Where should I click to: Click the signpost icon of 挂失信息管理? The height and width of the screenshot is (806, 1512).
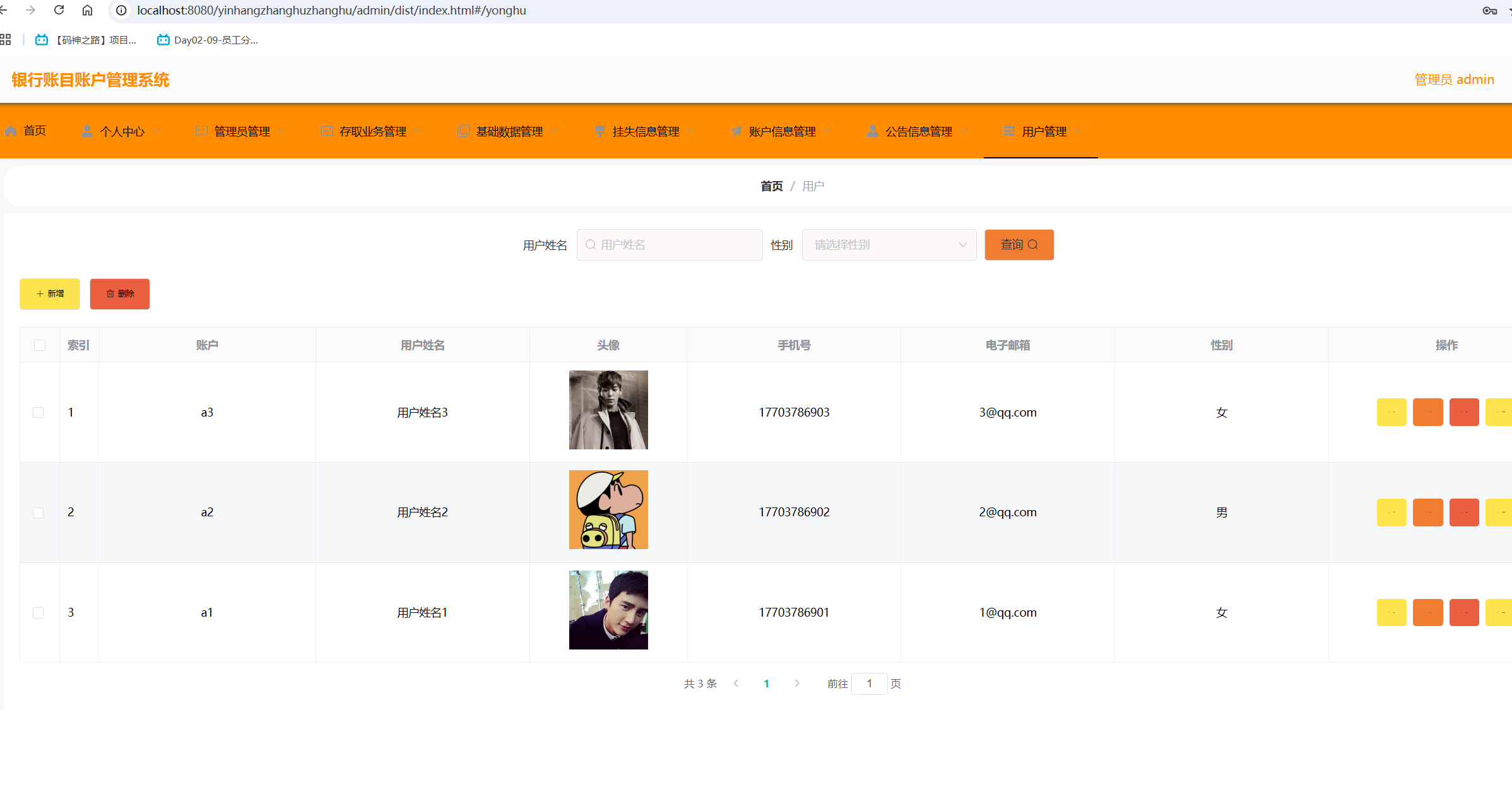tap(599, 131)
